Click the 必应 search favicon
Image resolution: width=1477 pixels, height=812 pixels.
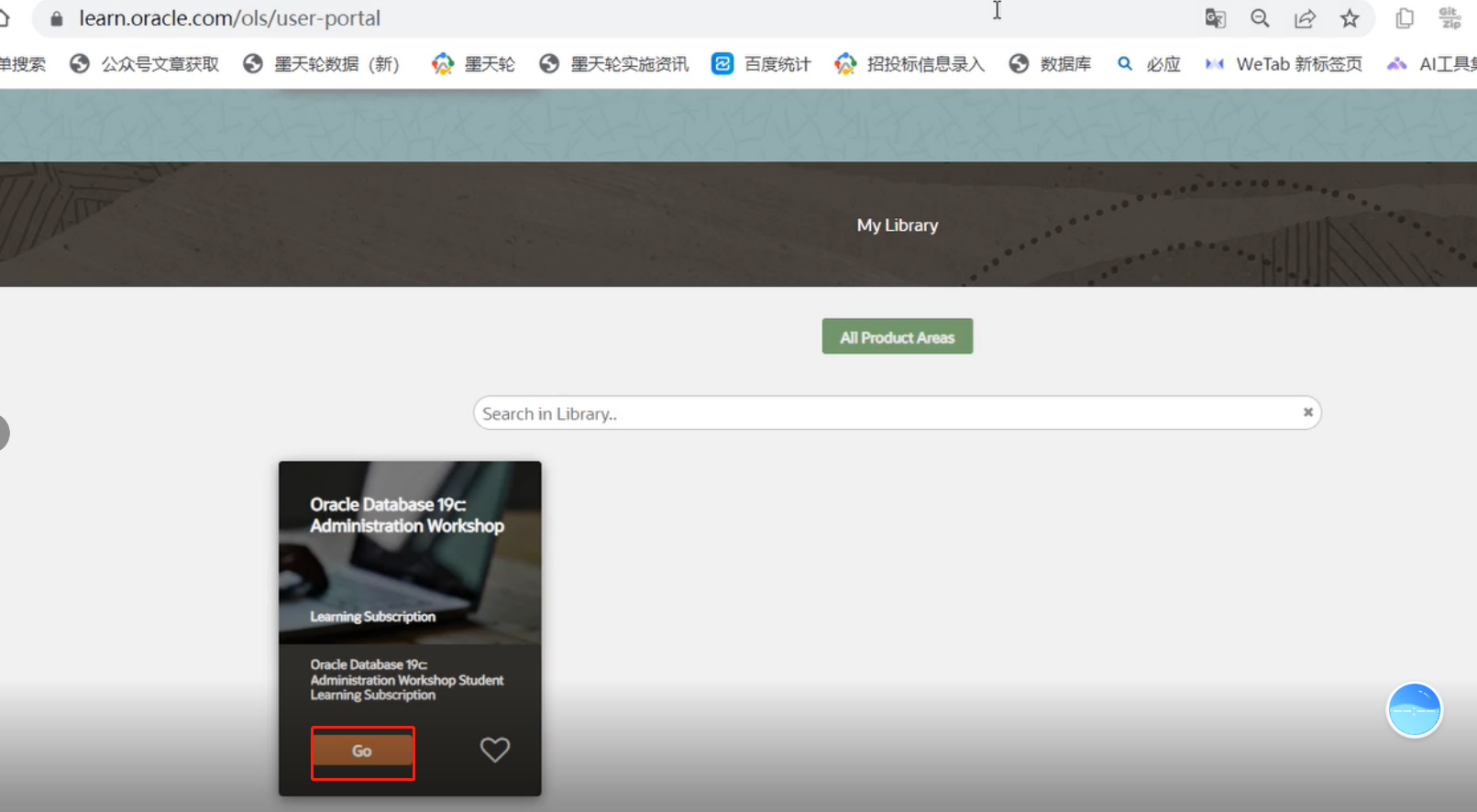tap(1125, 64)
